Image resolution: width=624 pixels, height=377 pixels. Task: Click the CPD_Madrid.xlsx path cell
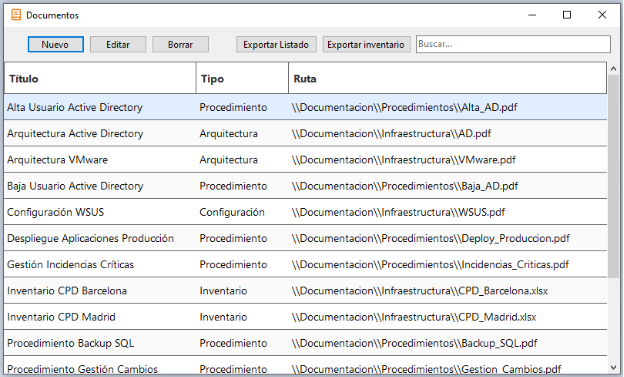click(448, 317)
